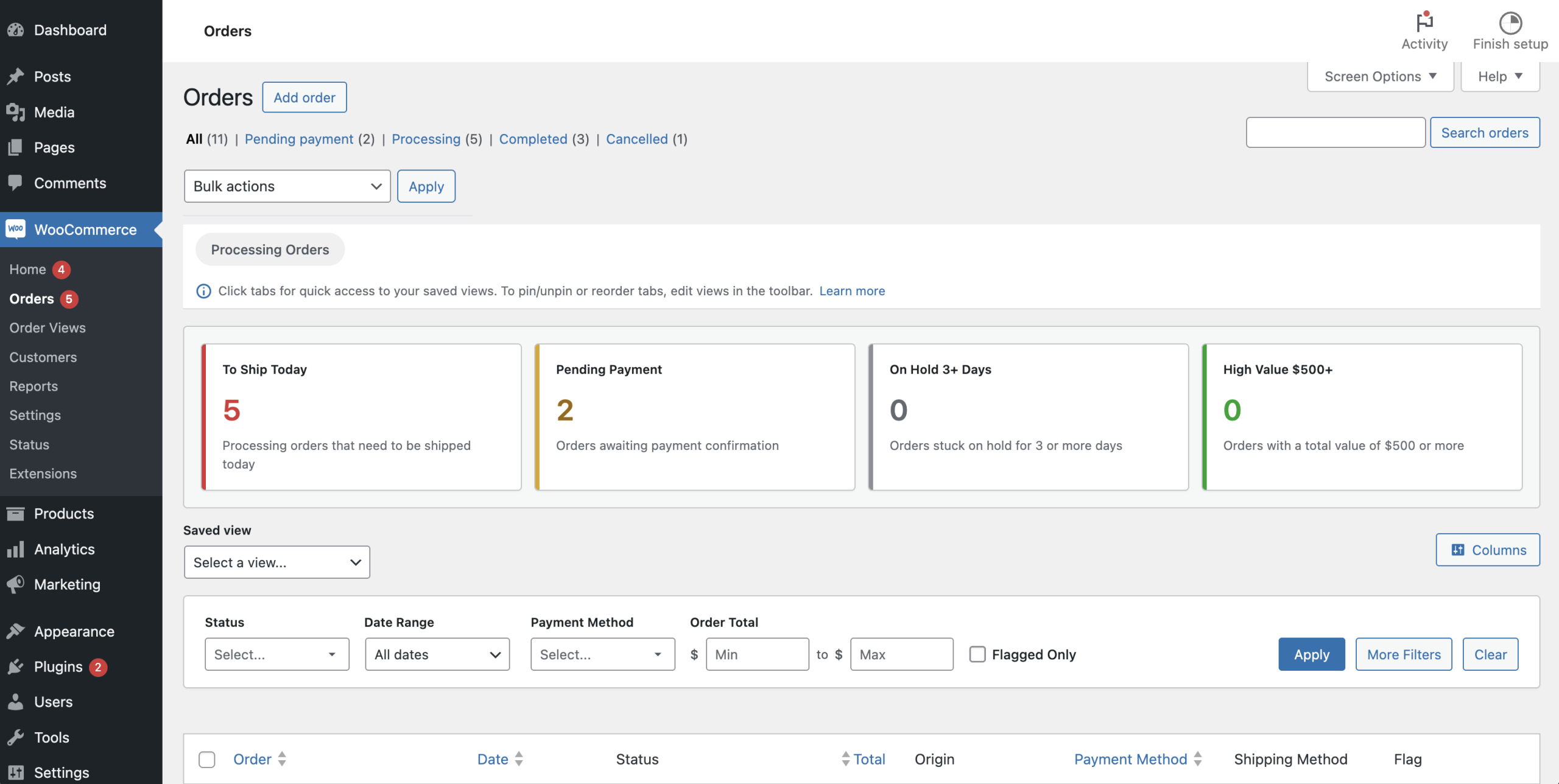The image size is (1559, 784).
Task: Select the Processing Orders saved view tab
Action: [270, 250]
